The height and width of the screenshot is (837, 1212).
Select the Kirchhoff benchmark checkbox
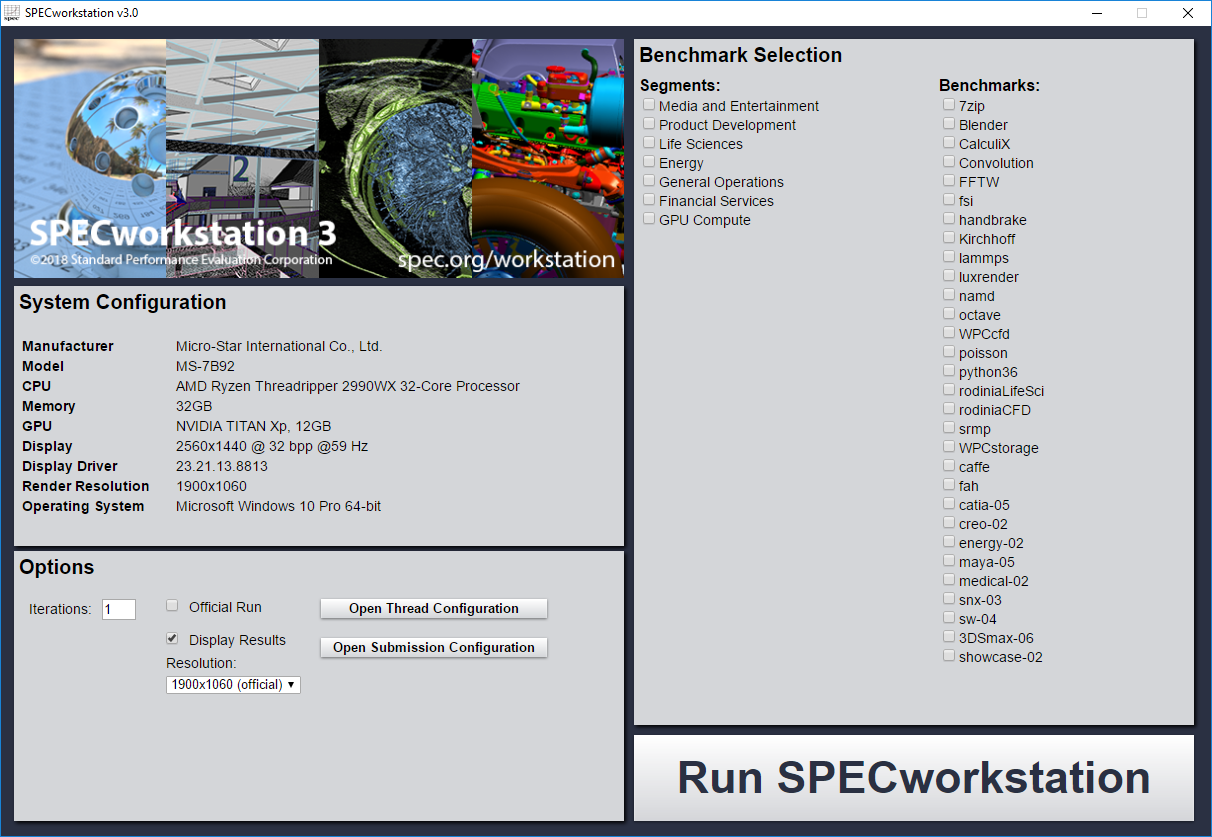coord(949,237)
